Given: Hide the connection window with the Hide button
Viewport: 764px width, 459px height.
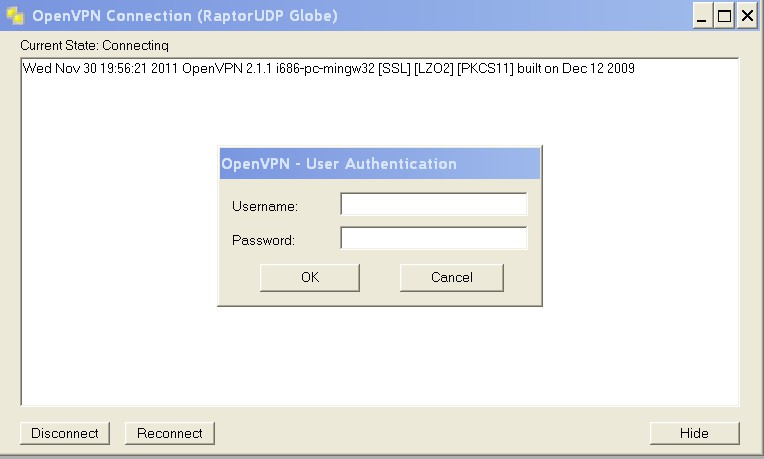Looking at the screenshot, I should (x=694, y=433).
